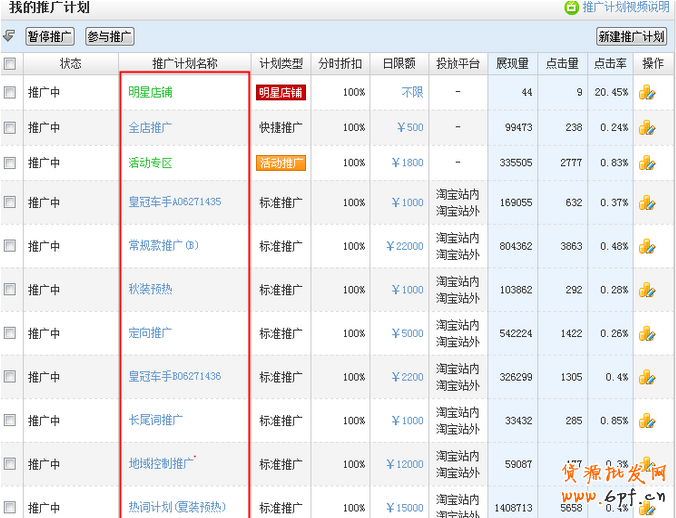Check the box for 地域控制推广 row
This screenshot has width=676, height=518.
pos(9,464)
